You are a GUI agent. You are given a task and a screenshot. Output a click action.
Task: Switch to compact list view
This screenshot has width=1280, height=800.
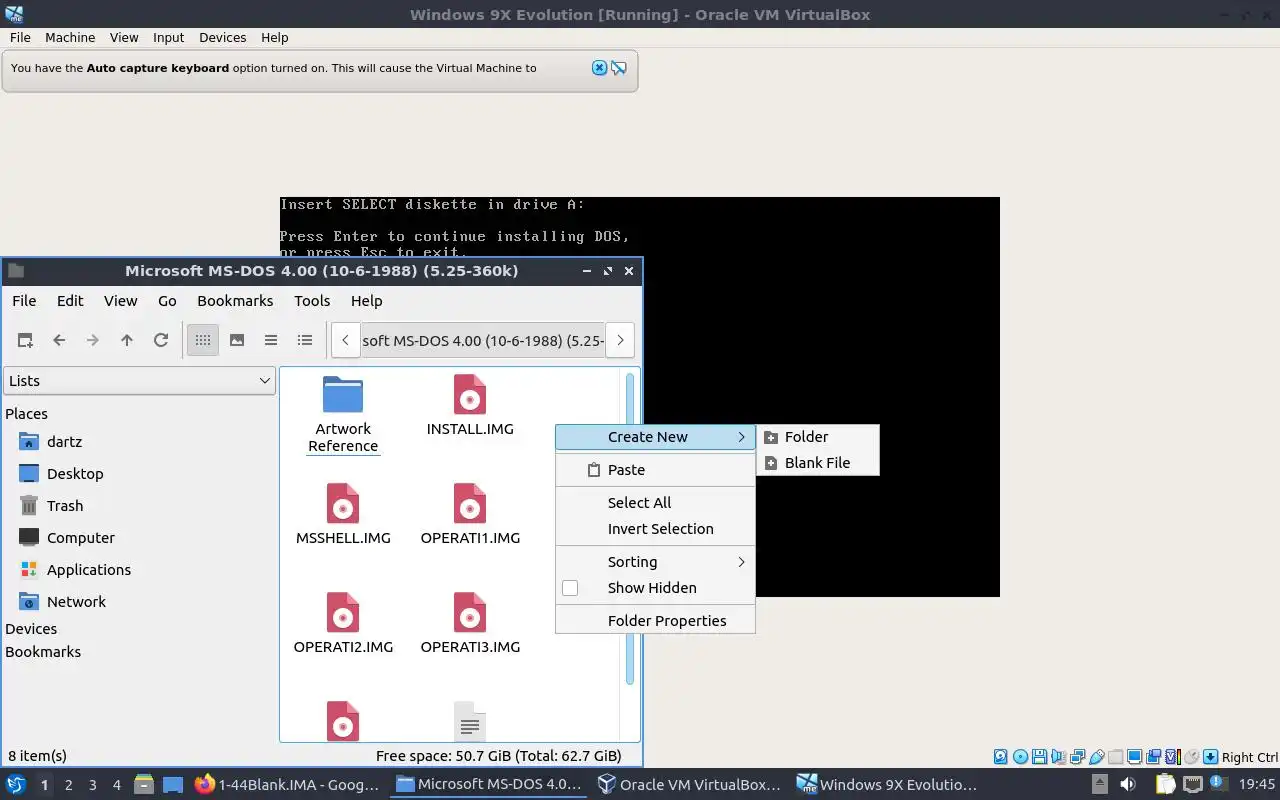(271, 340)
